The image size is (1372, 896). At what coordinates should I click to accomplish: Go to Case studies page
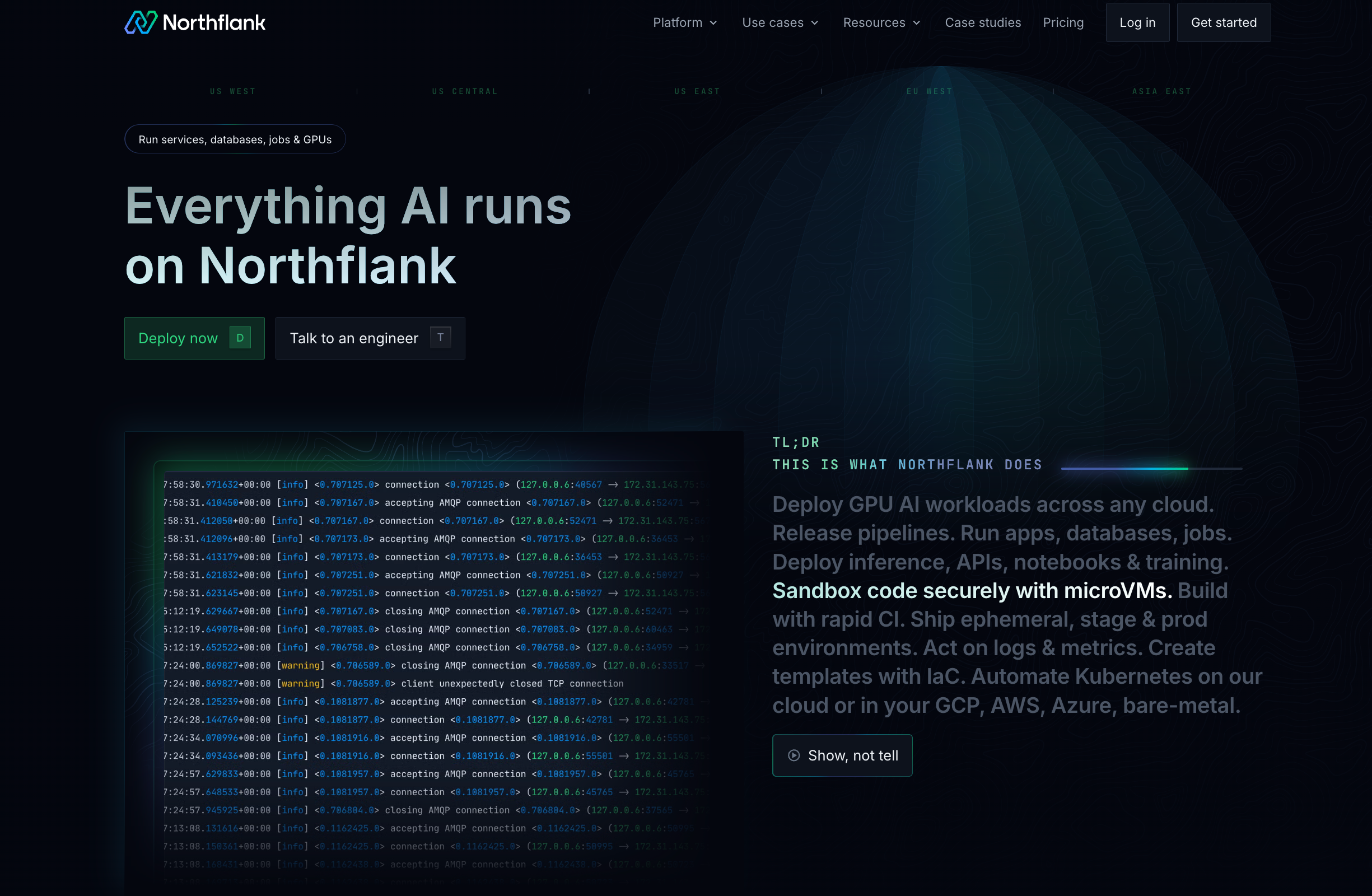(x=983, y=22)
